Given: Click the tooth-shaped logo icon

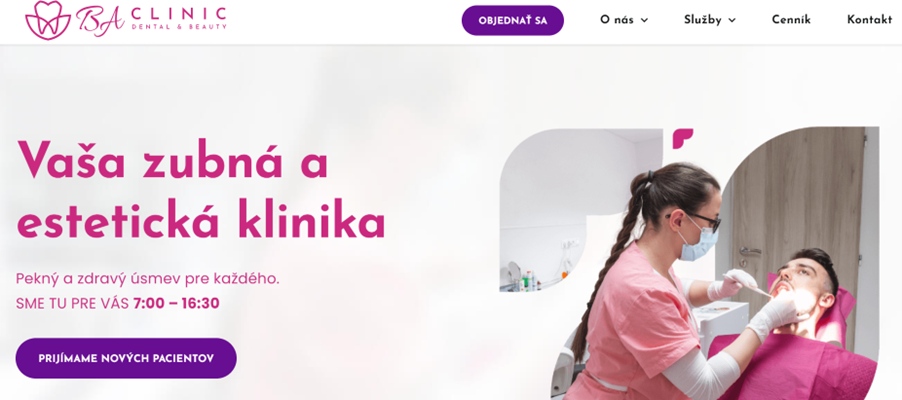Looking at the screenshot, I should click(x=48, y=20).
